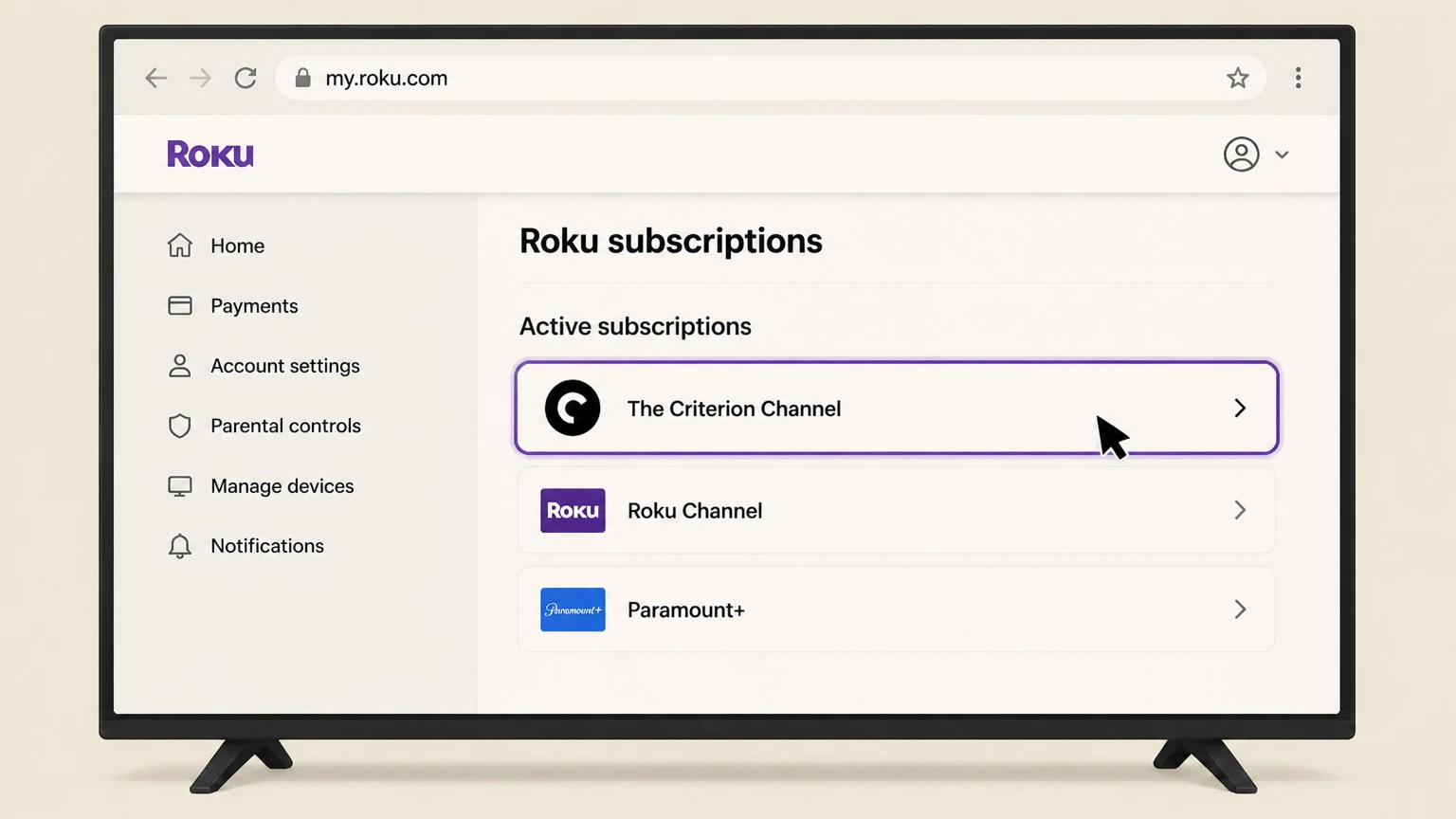This screenshot has height=819, width=1456.
Task: Click the Payments card icon
Action: tap(179, 305)
